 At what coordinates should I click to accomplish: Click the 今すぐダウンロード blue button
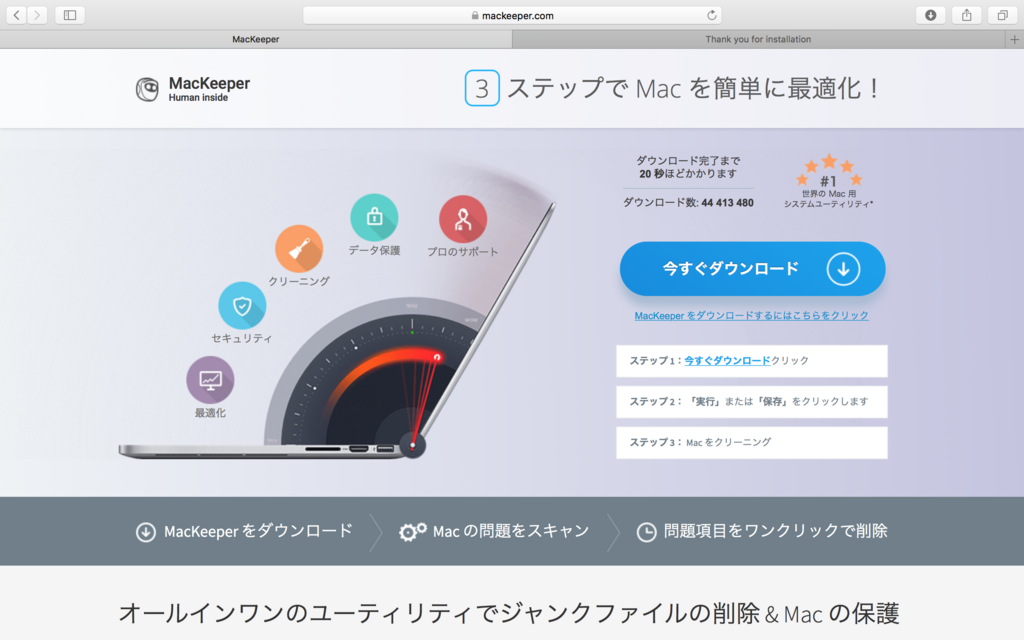pyautogui.click(x=752, y=269)
